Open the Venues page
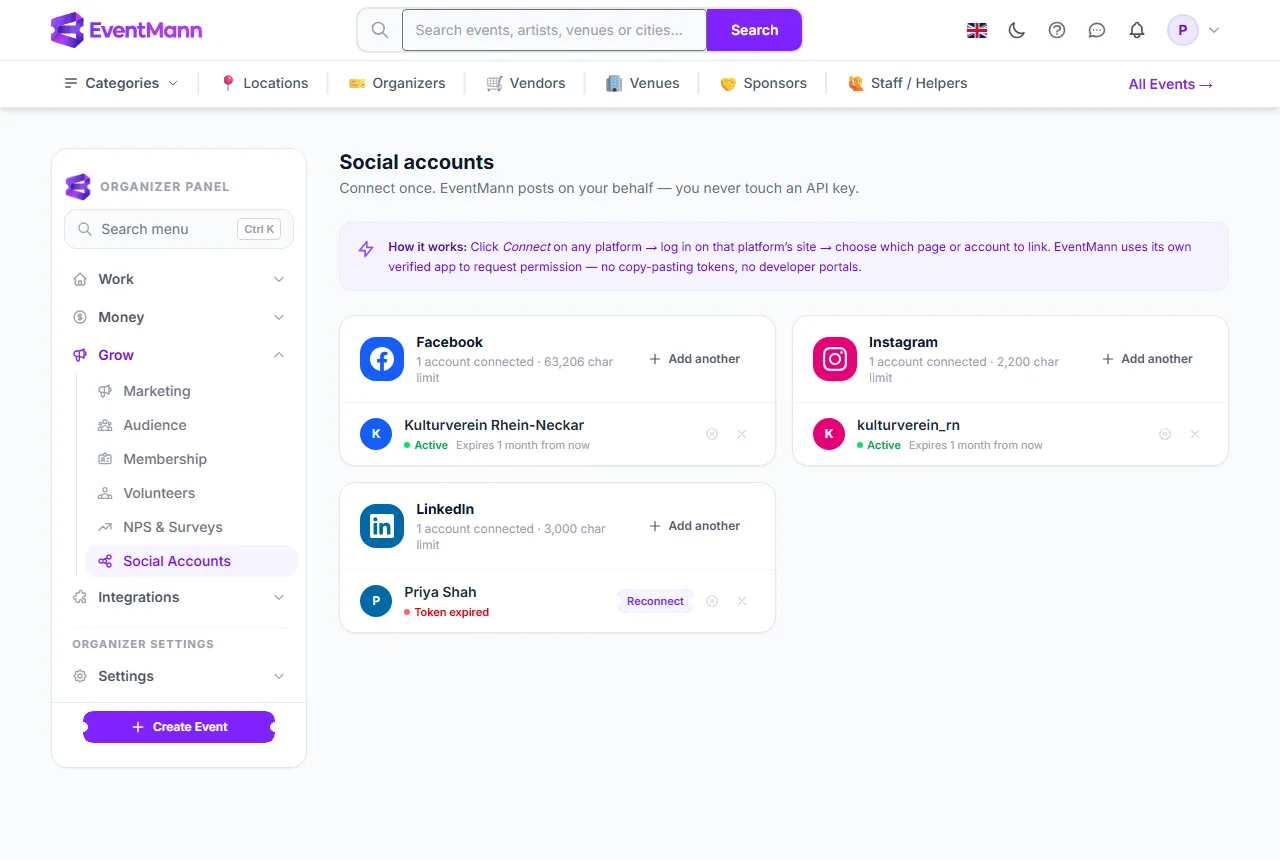Image resolution: width=1280 pixels, height=860 pixels. point(643,83)
